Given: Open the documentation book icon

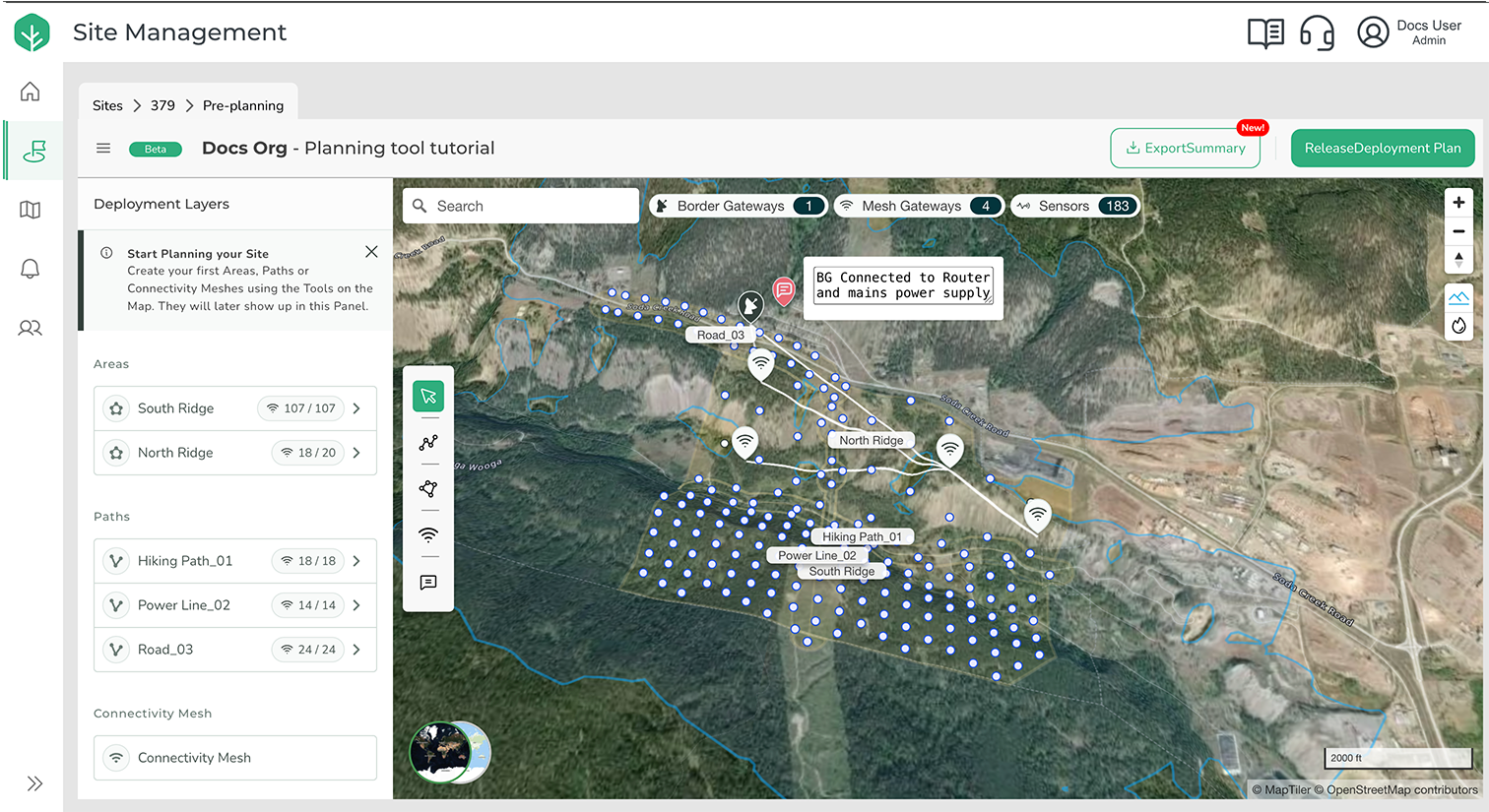Looking at the screenshot, I should pos(1265,33).
